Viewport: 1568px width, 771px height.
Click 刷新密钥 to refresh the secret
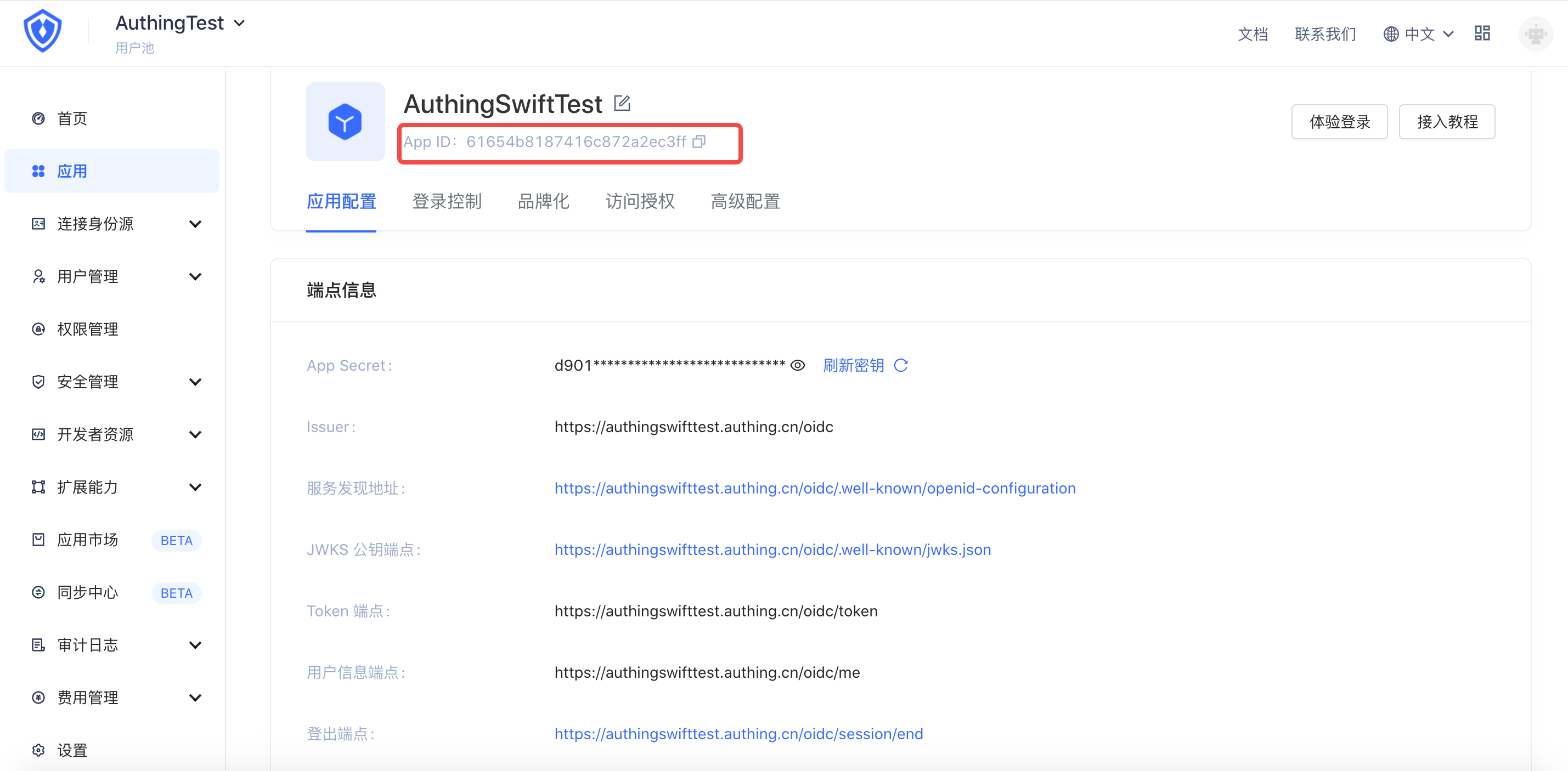(853, 365)
